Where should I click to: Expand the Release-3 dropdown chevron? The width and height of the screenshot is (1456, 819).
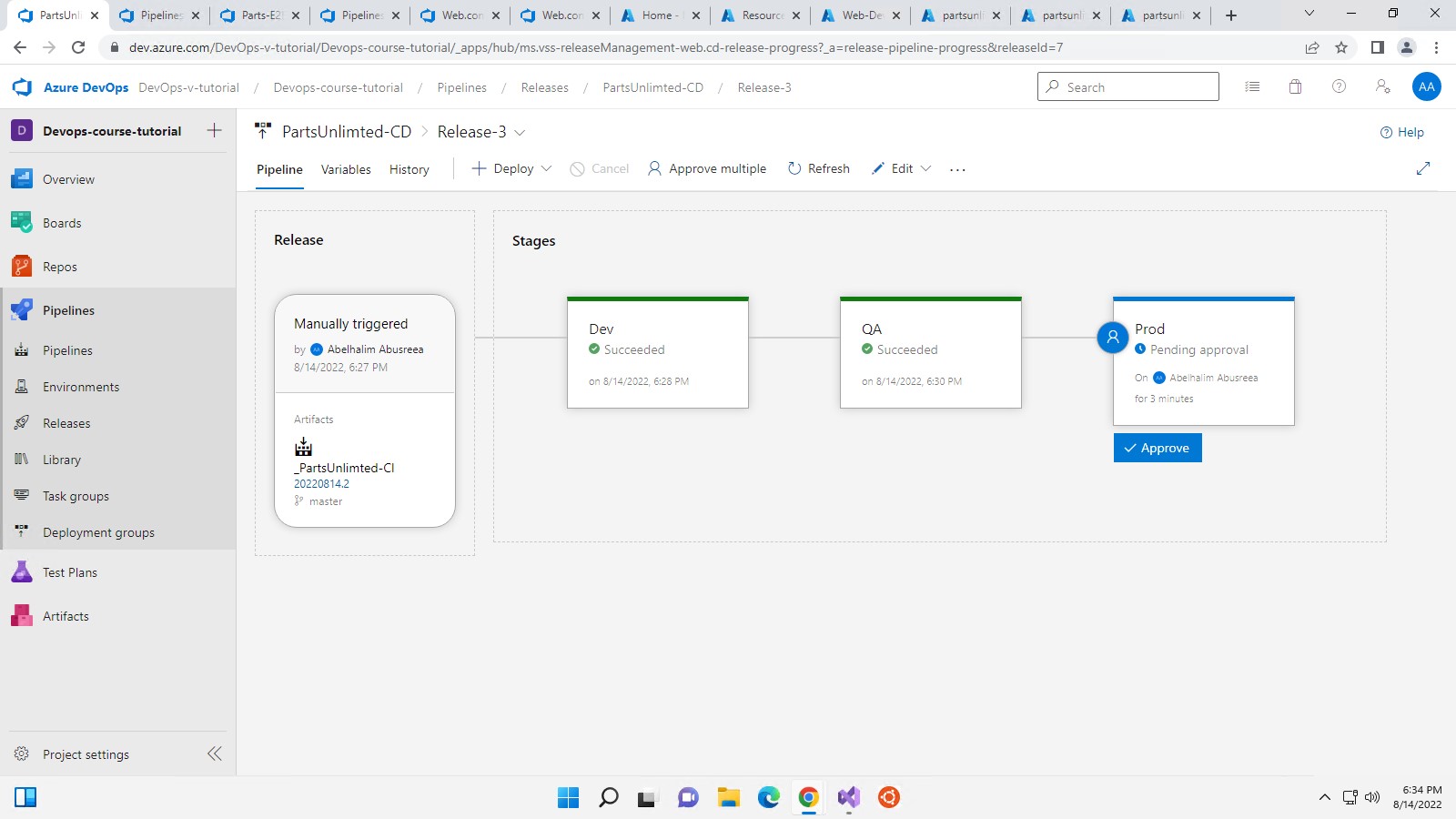[x=520, y=132]
